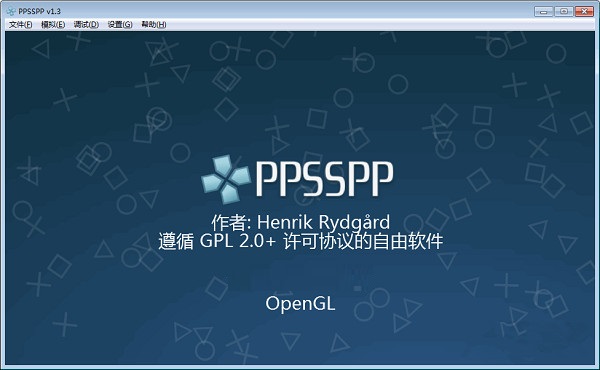Click the small gray square above OpenGL
600x370 pixels.
click(x=357, y=288)
